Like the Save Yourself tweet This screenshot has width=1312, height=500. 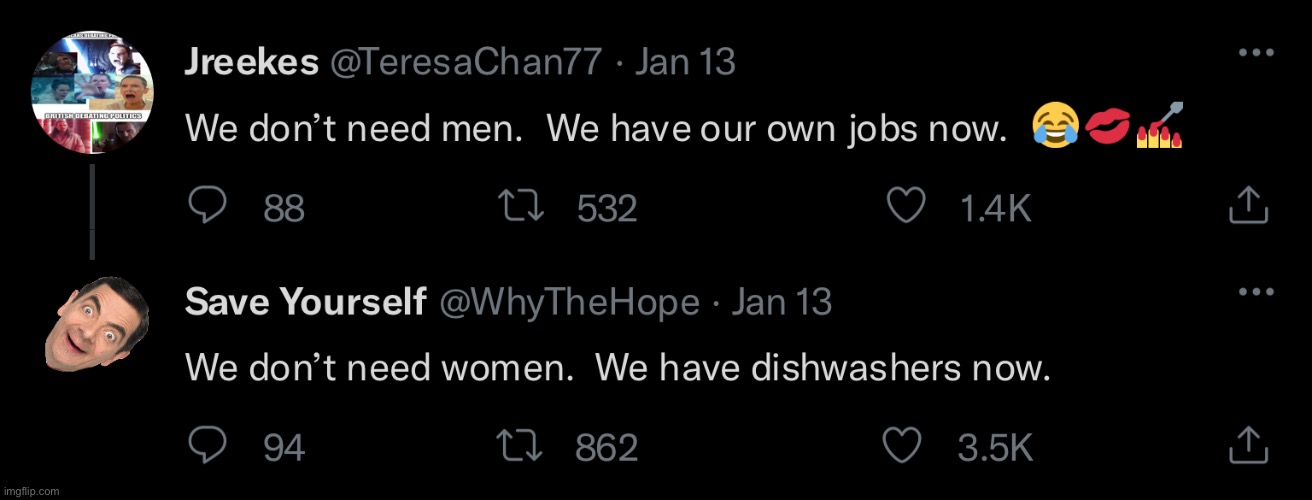coord(907,447)
